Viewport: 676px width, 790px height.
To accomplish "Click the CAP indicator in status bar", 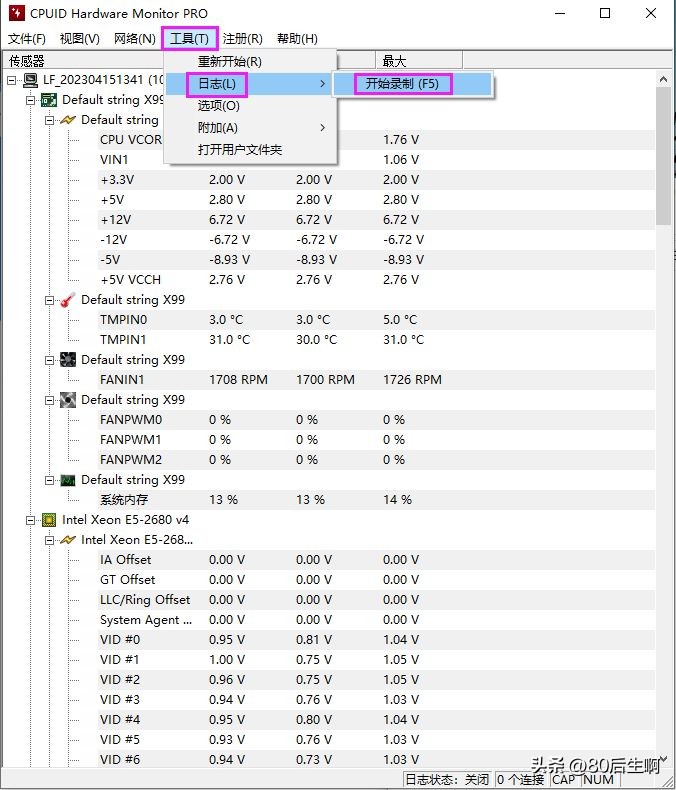I will point(565,779).
